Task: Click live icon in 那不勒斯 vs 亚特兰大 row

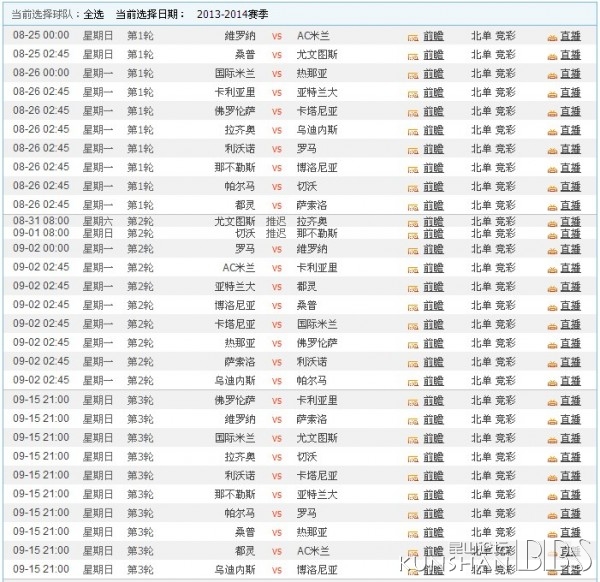Action: (552, 496)
